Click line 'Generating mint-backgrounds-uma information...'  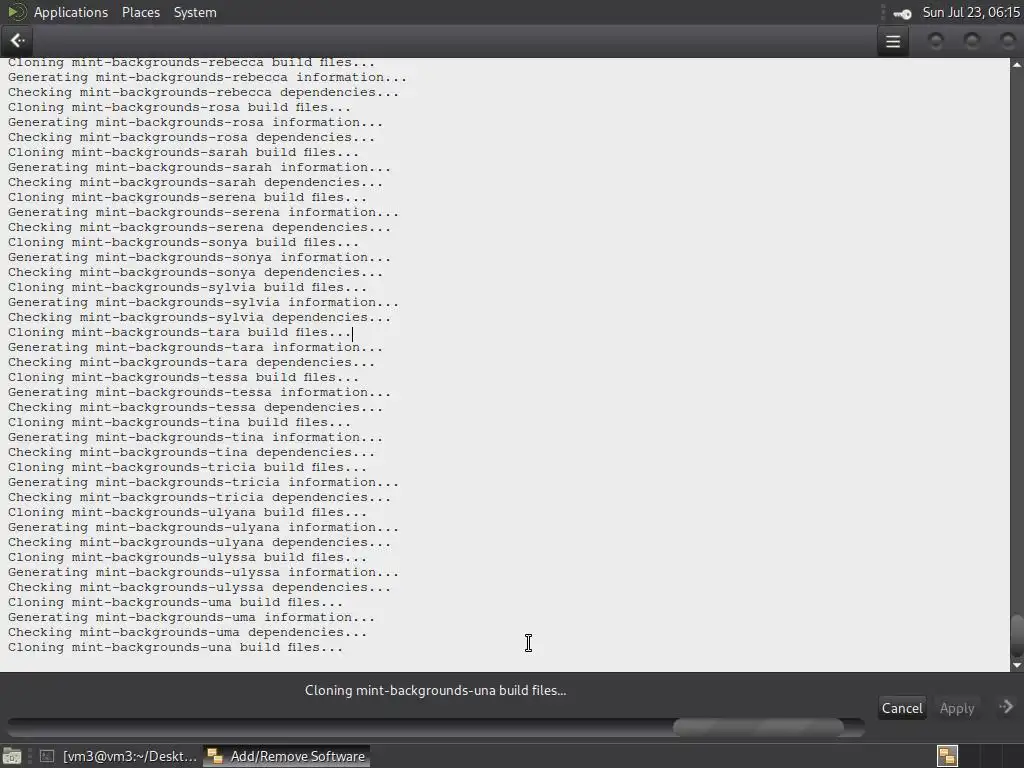tap(191, 618)
